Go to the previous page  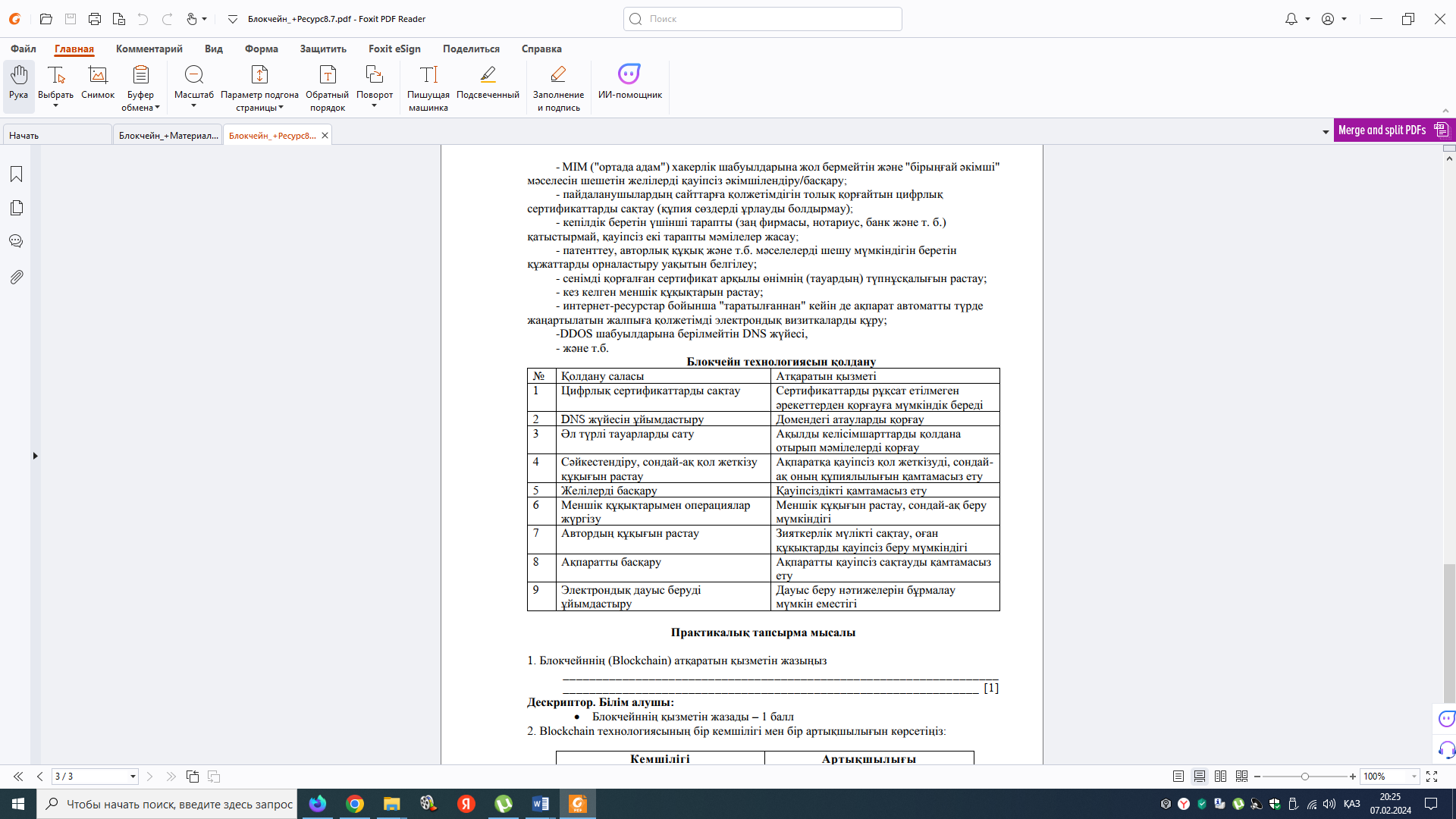[40, 777]
